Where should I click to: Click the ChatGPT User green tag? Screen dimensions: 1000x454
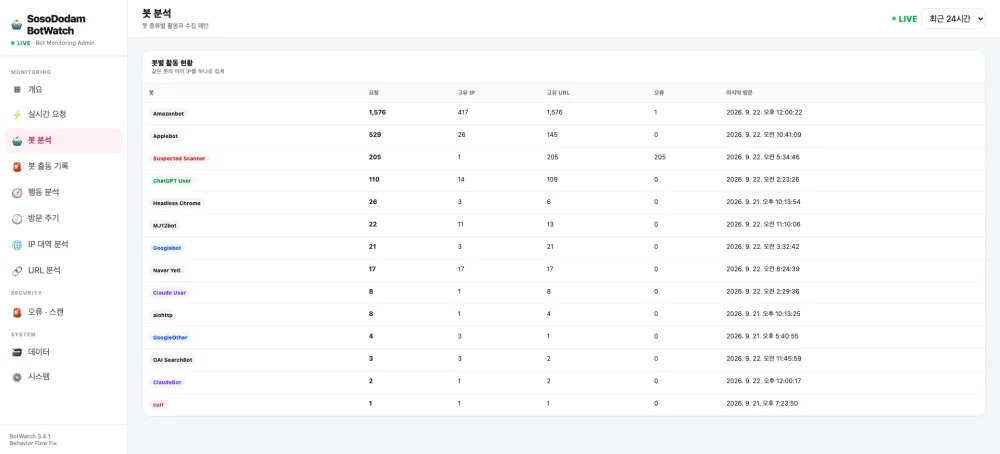pos(172,180)
